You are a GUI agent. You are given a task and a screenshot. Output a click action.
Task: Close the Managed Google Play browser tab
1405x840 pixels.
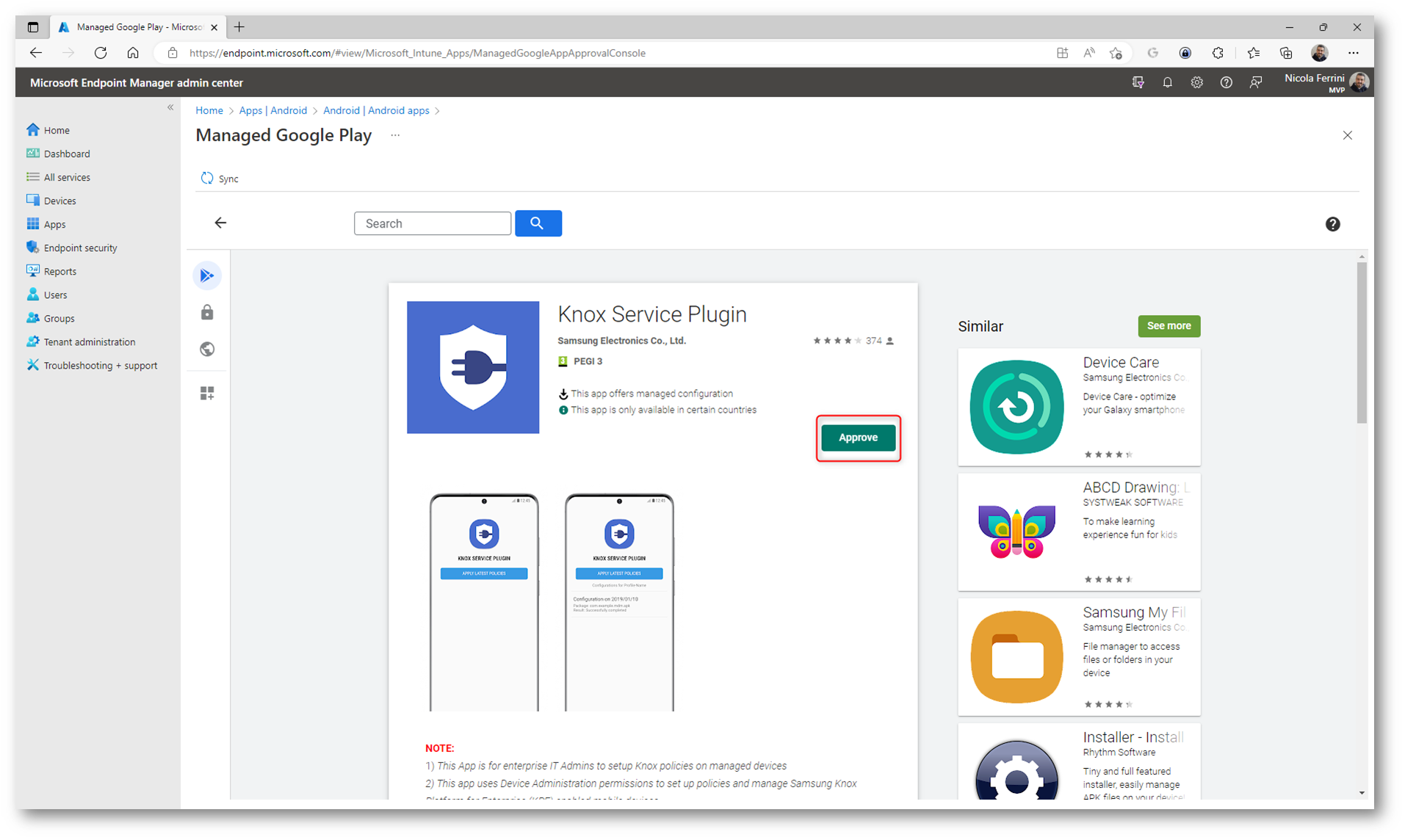point(214,27)
